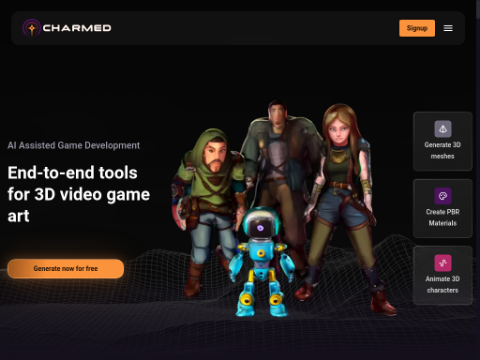The width and height of the screenshot is (480, 360).
Task: Open the Generate 3D meshes card
Action: 443,141
